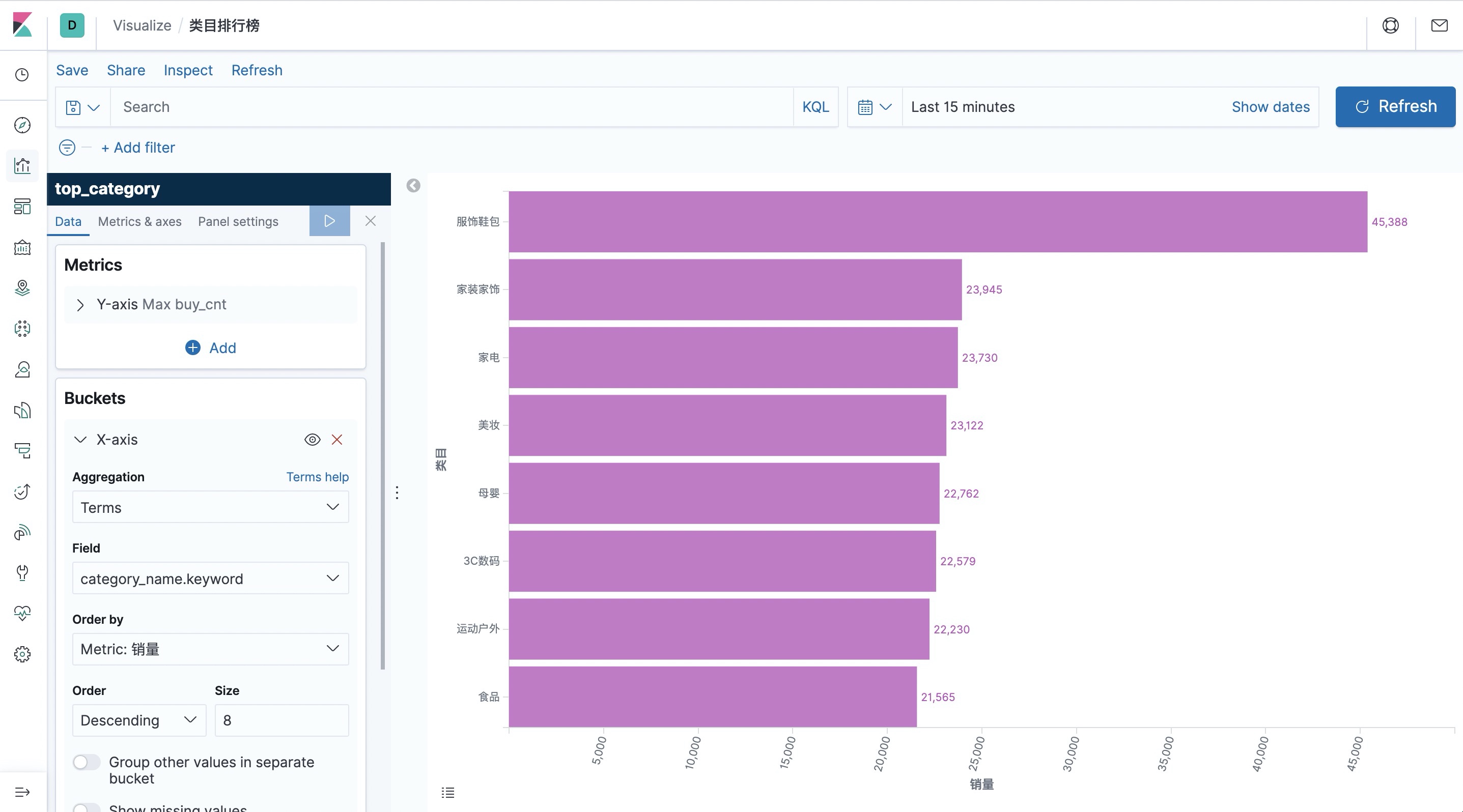Switch to Metrics and axes tab

point(140,221)
